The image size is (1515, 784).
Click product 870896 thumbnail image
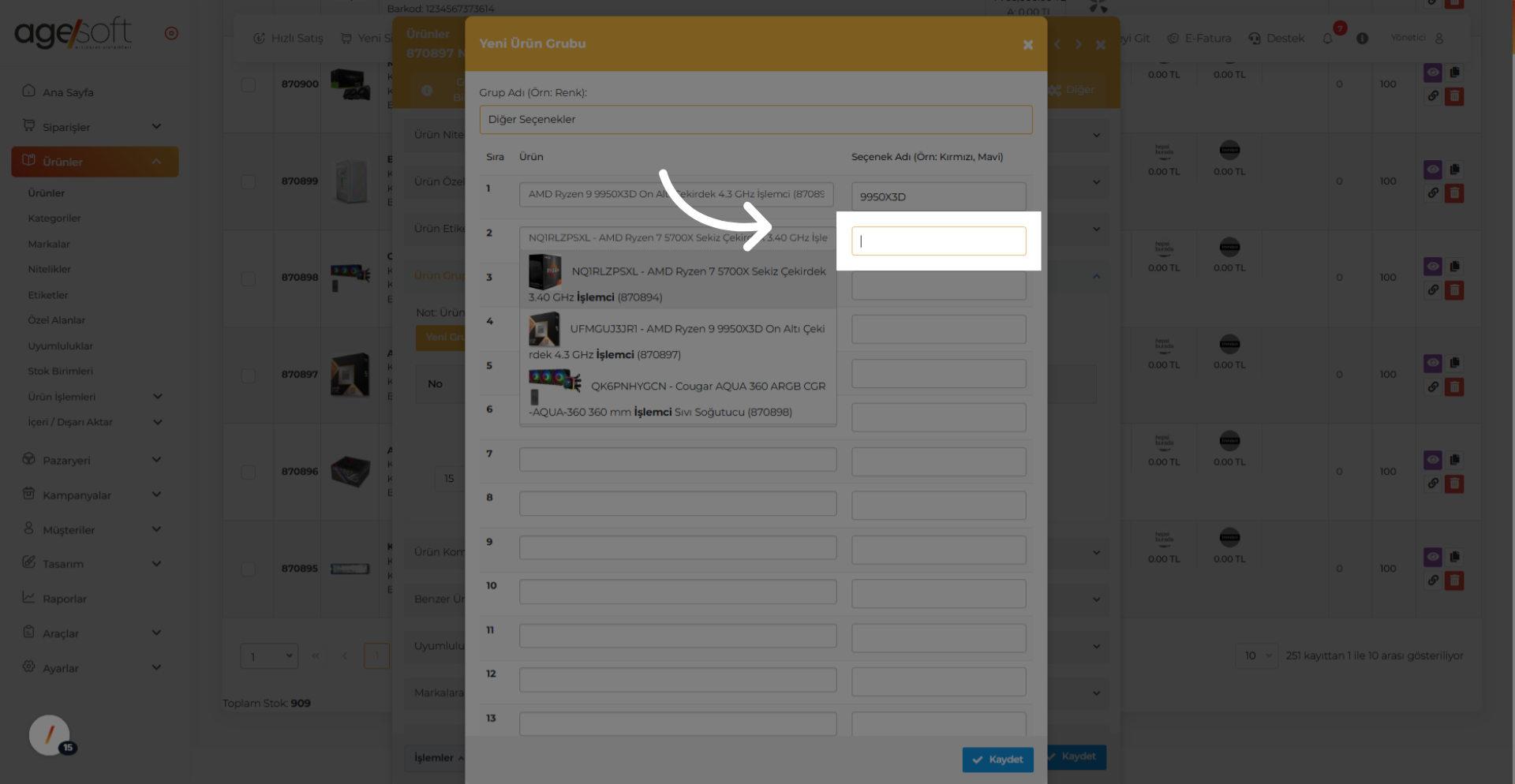350,472
